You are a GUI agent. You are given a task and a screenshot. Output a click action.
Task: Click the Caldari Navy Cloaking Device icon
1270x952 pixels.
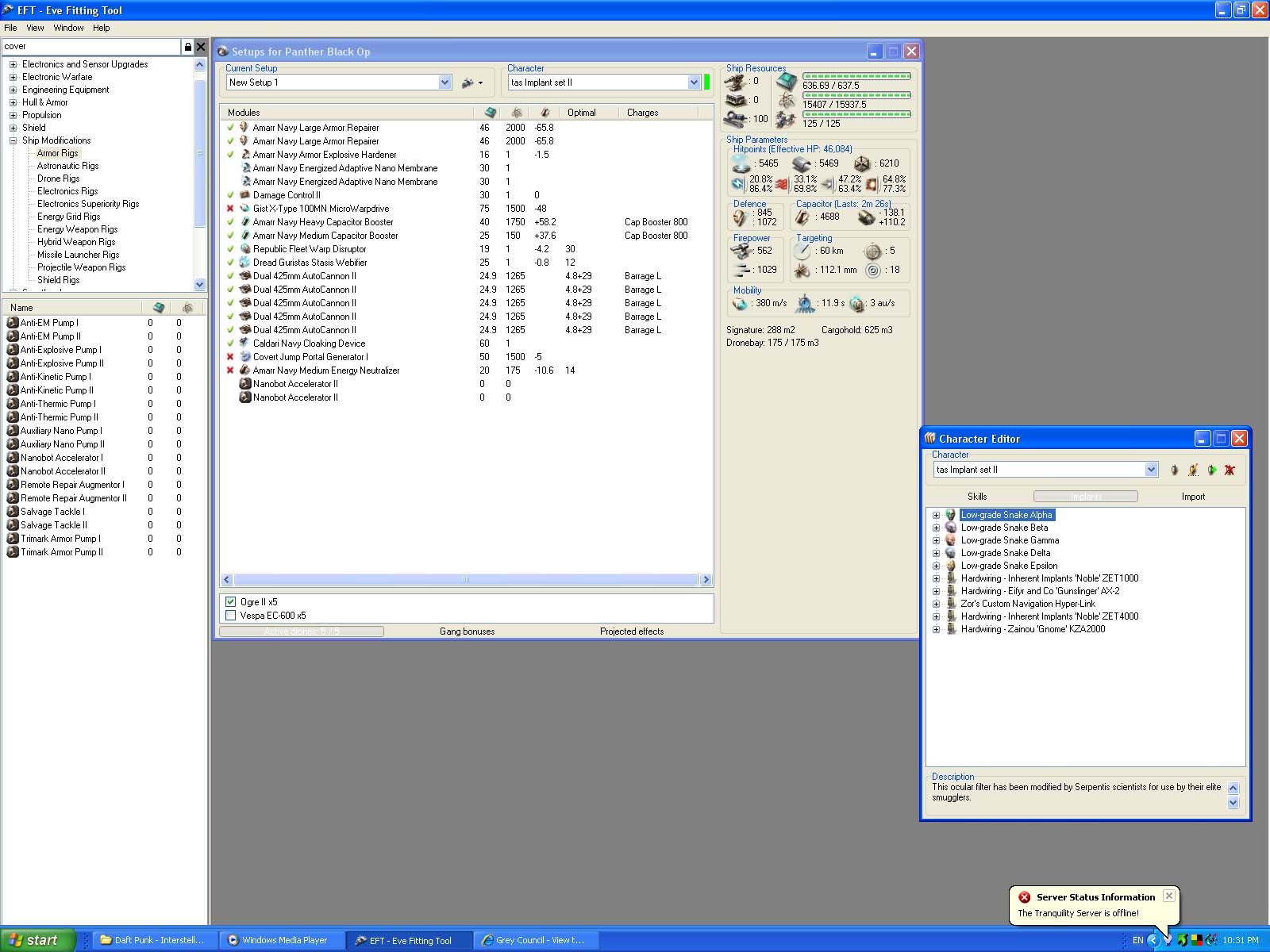coord(245,344)
